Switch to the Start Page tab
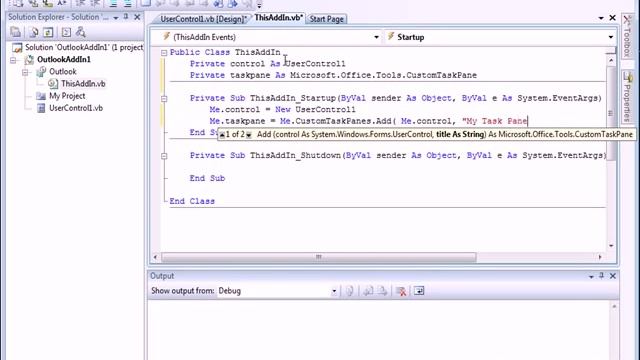 pyautogui.click(x=326, y=19)
